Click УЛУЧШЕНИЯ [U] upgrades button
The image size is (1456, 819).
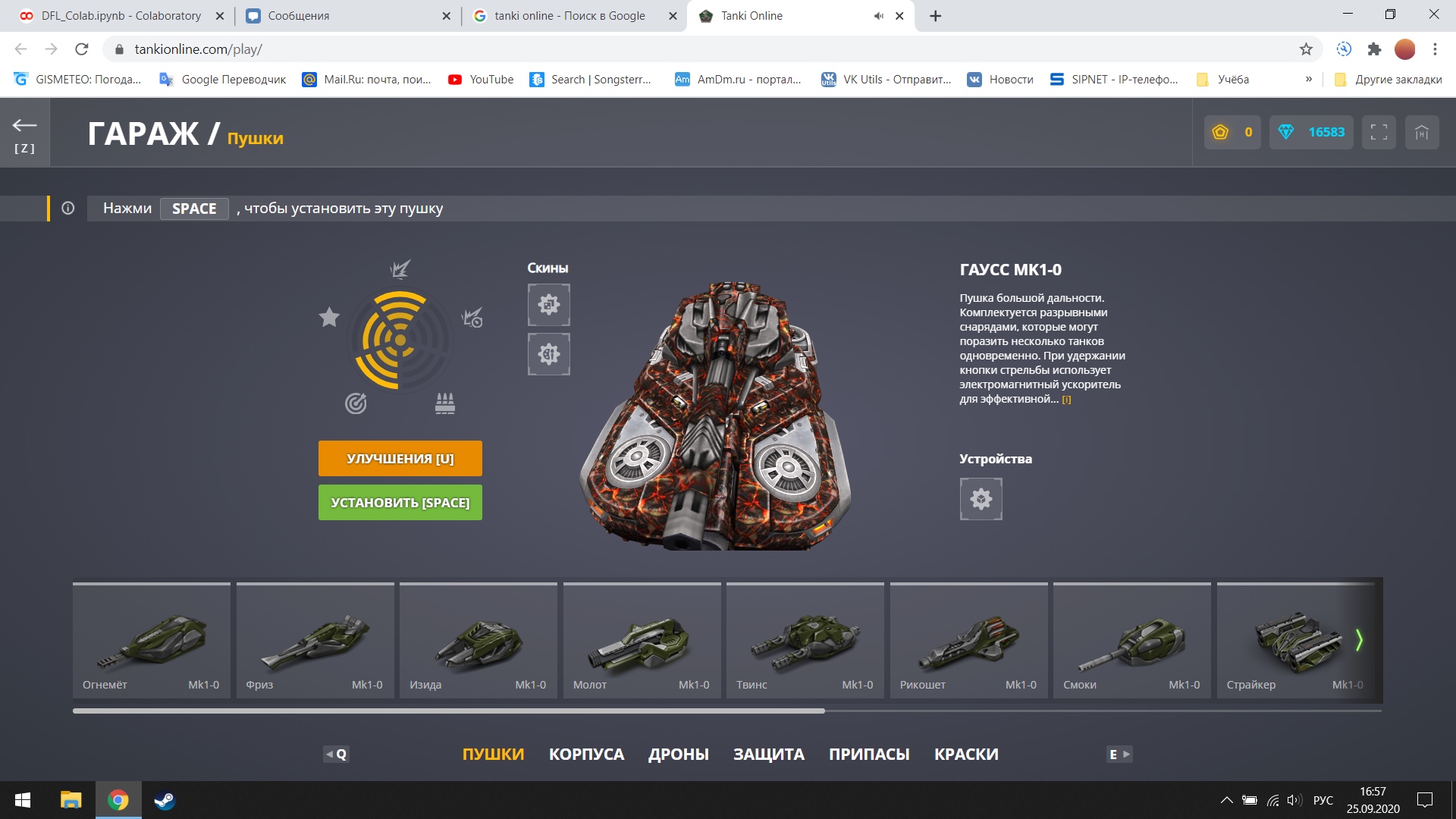(400, 459)
